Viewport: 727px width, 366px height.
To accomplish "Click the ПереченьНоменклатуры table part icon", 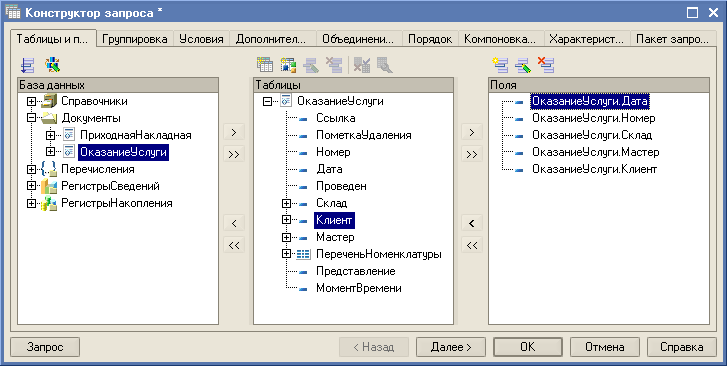I will click(303, 254).
